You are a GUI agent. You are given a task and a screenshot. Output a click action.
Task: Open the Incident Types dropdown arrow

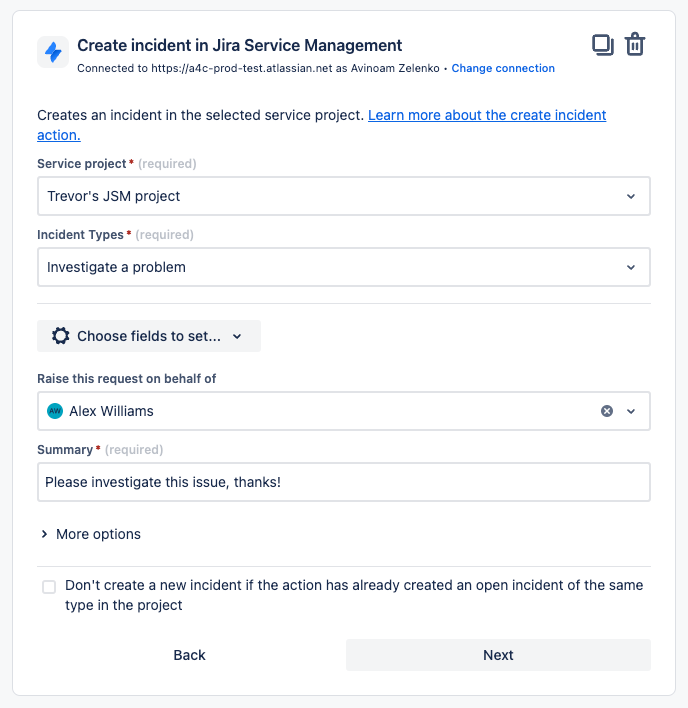tap(631, 267)
